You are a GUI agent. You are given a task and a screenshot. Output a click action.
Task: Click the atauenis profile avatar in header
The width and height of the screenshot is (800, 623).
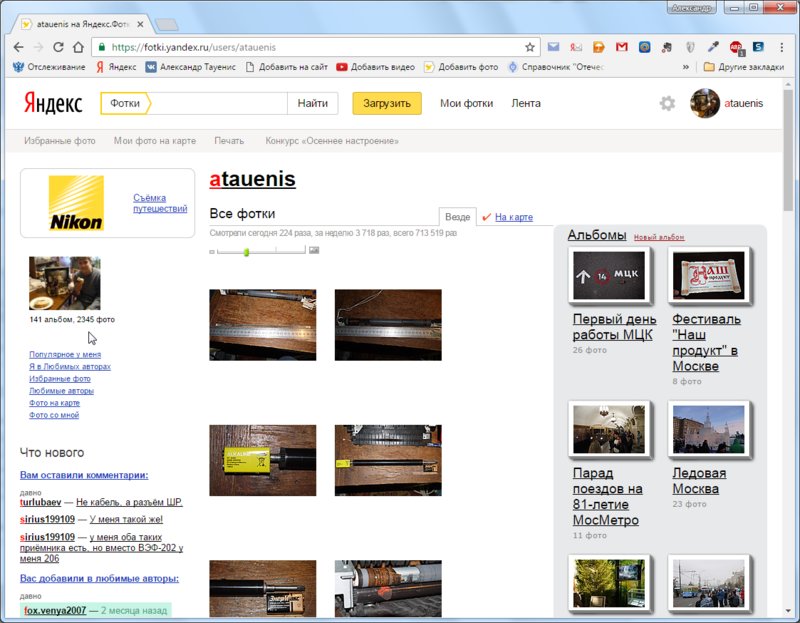(x=705, y=104)
